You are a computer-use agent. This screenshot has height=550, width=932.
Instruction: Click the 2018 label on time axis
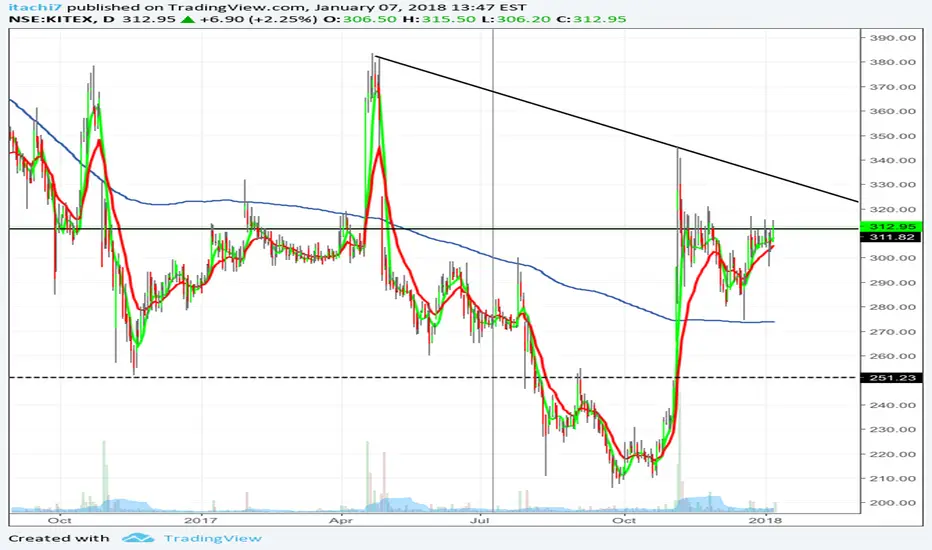point(765,520)
